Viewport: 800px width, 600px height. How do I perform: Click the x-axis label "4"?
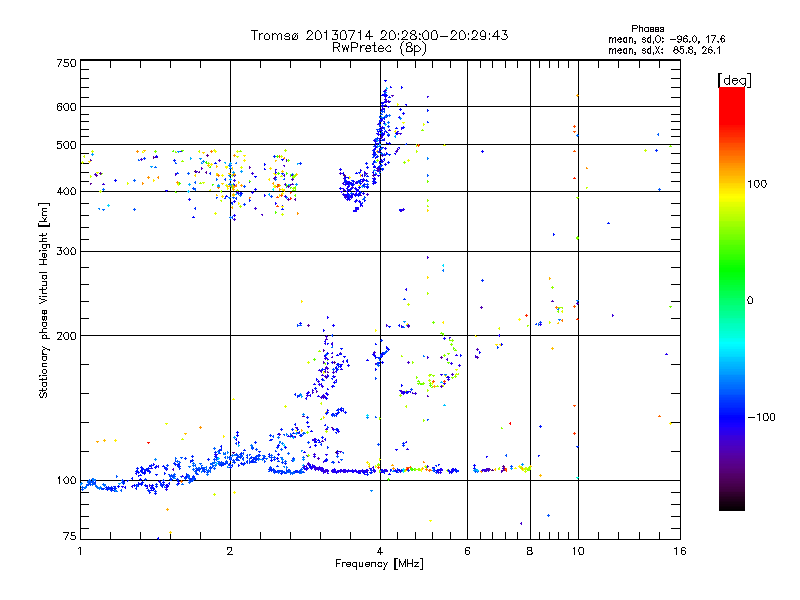pos(380,551)
